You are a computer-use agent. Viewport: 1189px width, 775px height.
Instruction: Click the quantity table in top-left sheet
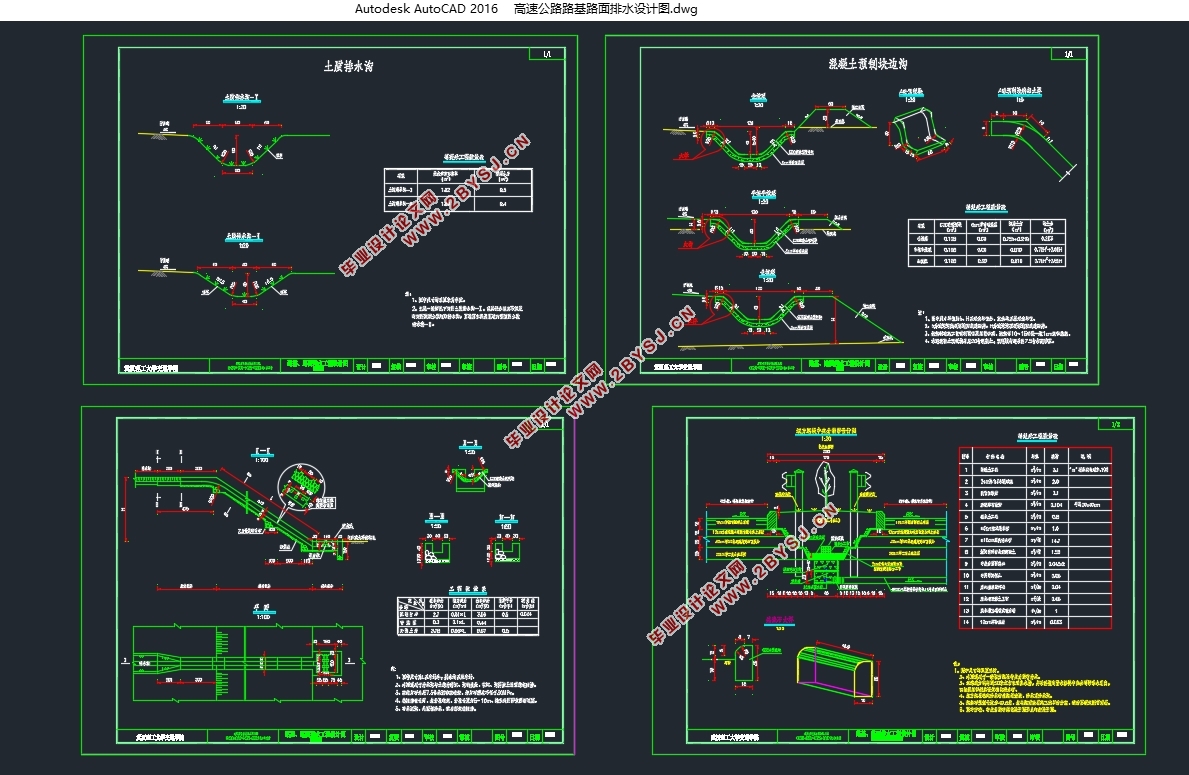click(457, 188)
